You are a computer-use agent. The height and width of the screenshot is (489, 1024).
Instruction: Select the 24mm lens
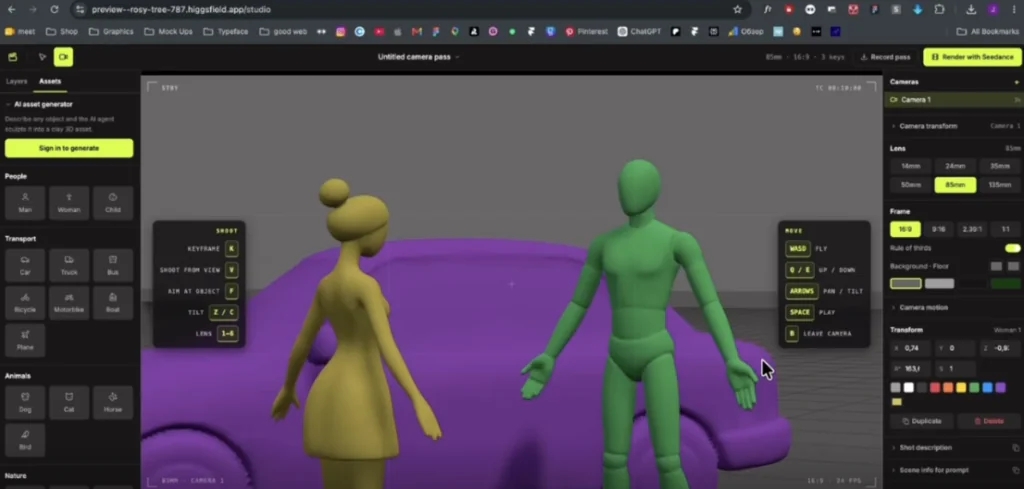coord(955,166)
